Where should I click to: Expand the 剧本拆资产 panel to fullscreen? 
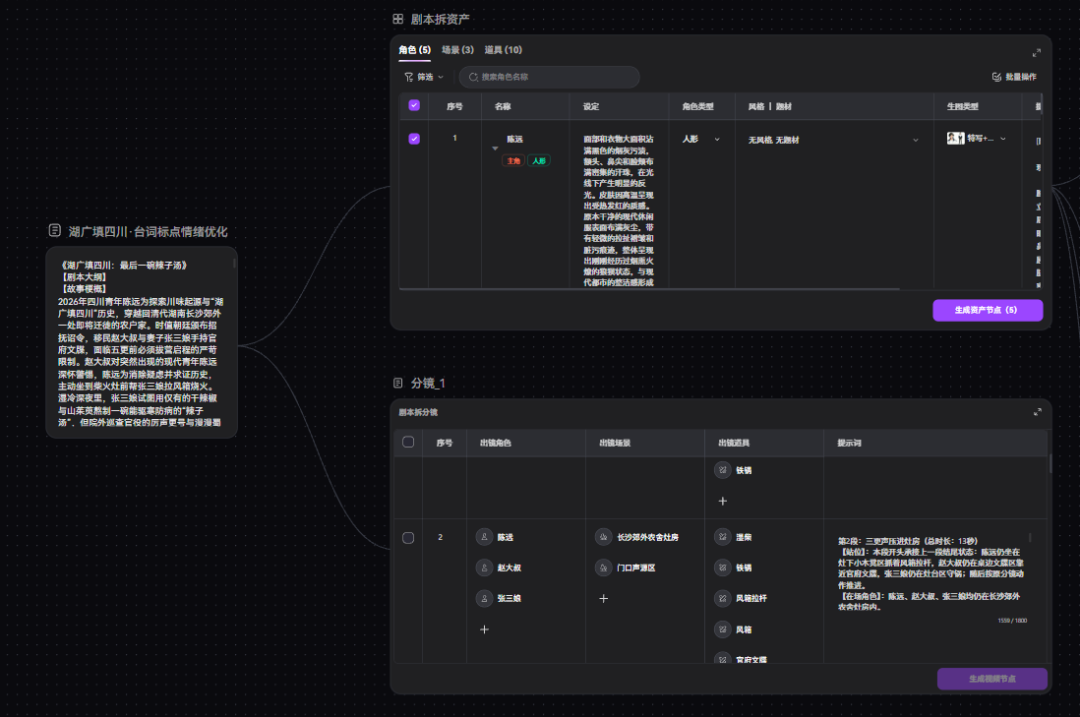(x=1037, y=53)
